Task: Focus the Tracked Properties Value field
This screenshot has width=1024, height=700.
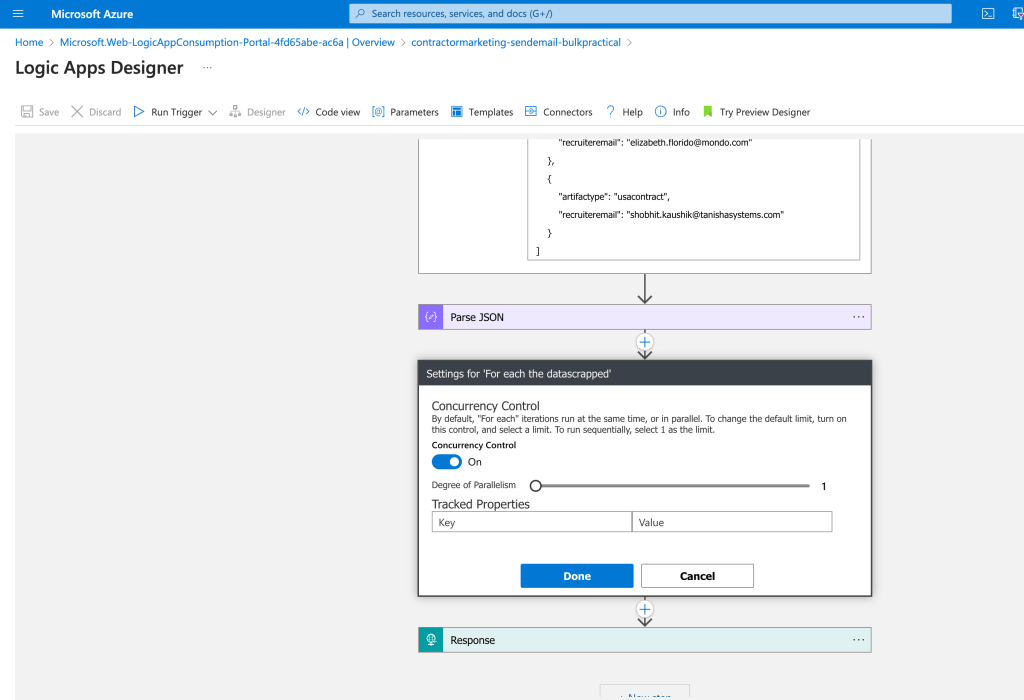Action: 732,522
